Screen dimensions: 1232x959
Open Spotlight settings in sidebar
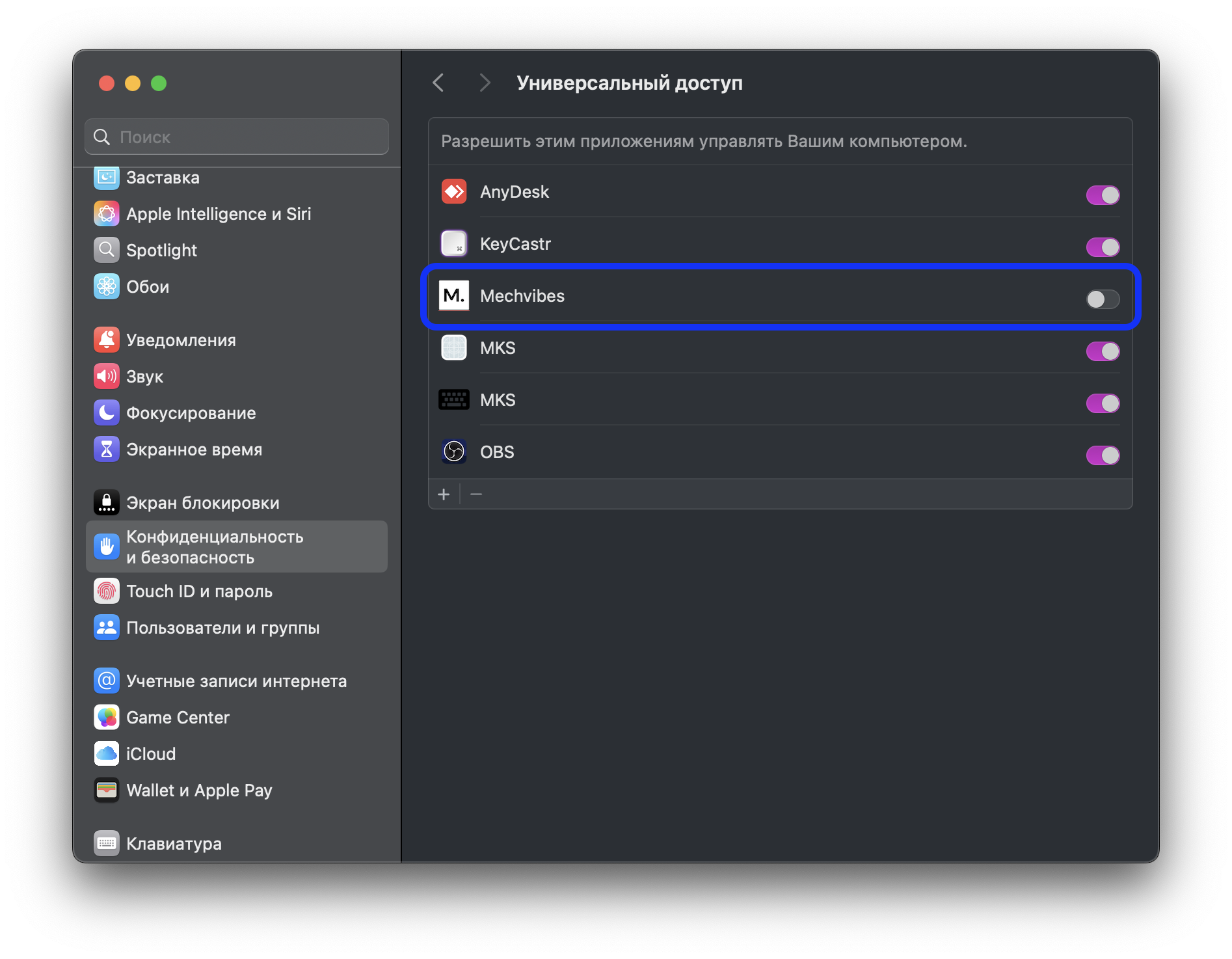(x=161, y=250)
